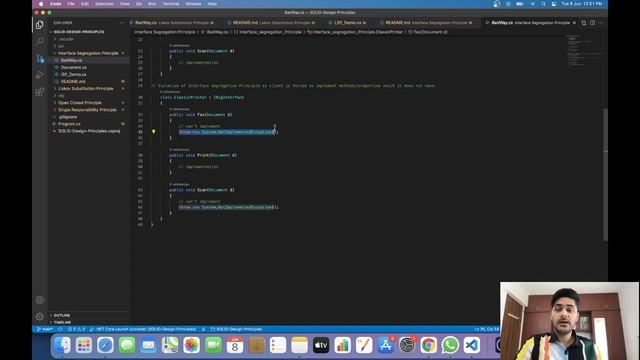Viewport: 640px width, 360px height.
Task: Click the FaxDocument breadcrumb segment
Action: point(429,32)
